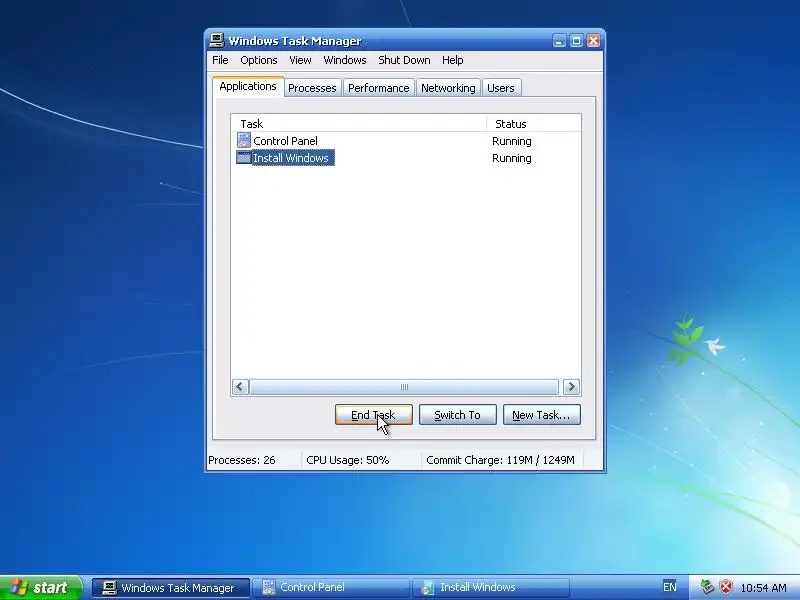Click the Install Windows task icon
This screenshot has width=800, height=600.
(244, 158)
